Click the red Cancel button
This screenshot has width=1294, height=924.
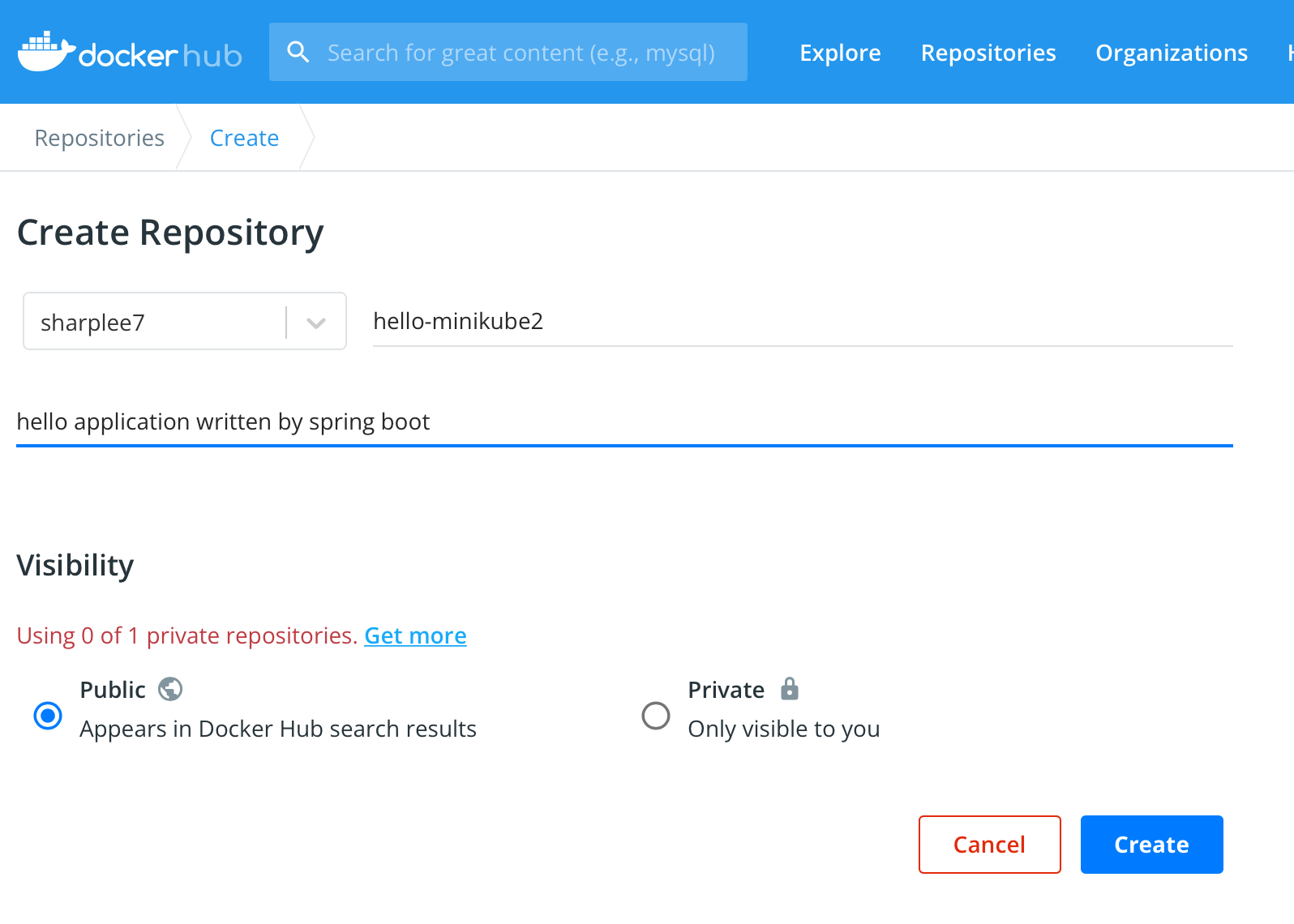point(989,845)
